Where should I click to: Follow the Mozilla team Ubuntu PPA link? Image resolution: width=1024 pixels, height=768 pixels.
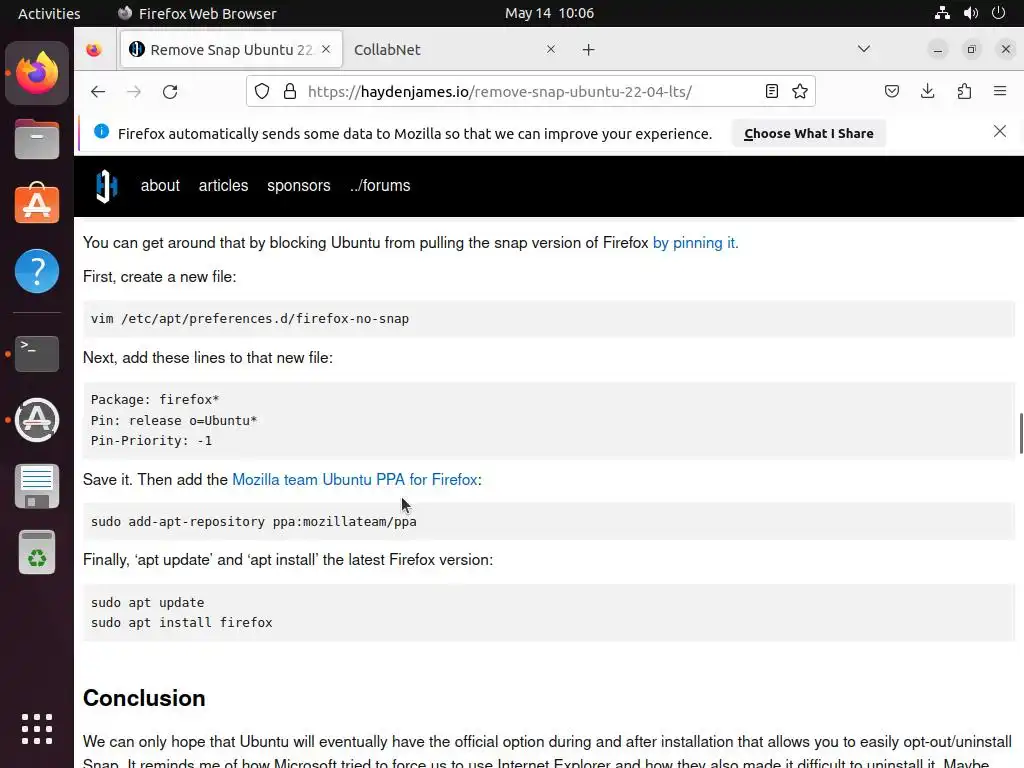354,480
